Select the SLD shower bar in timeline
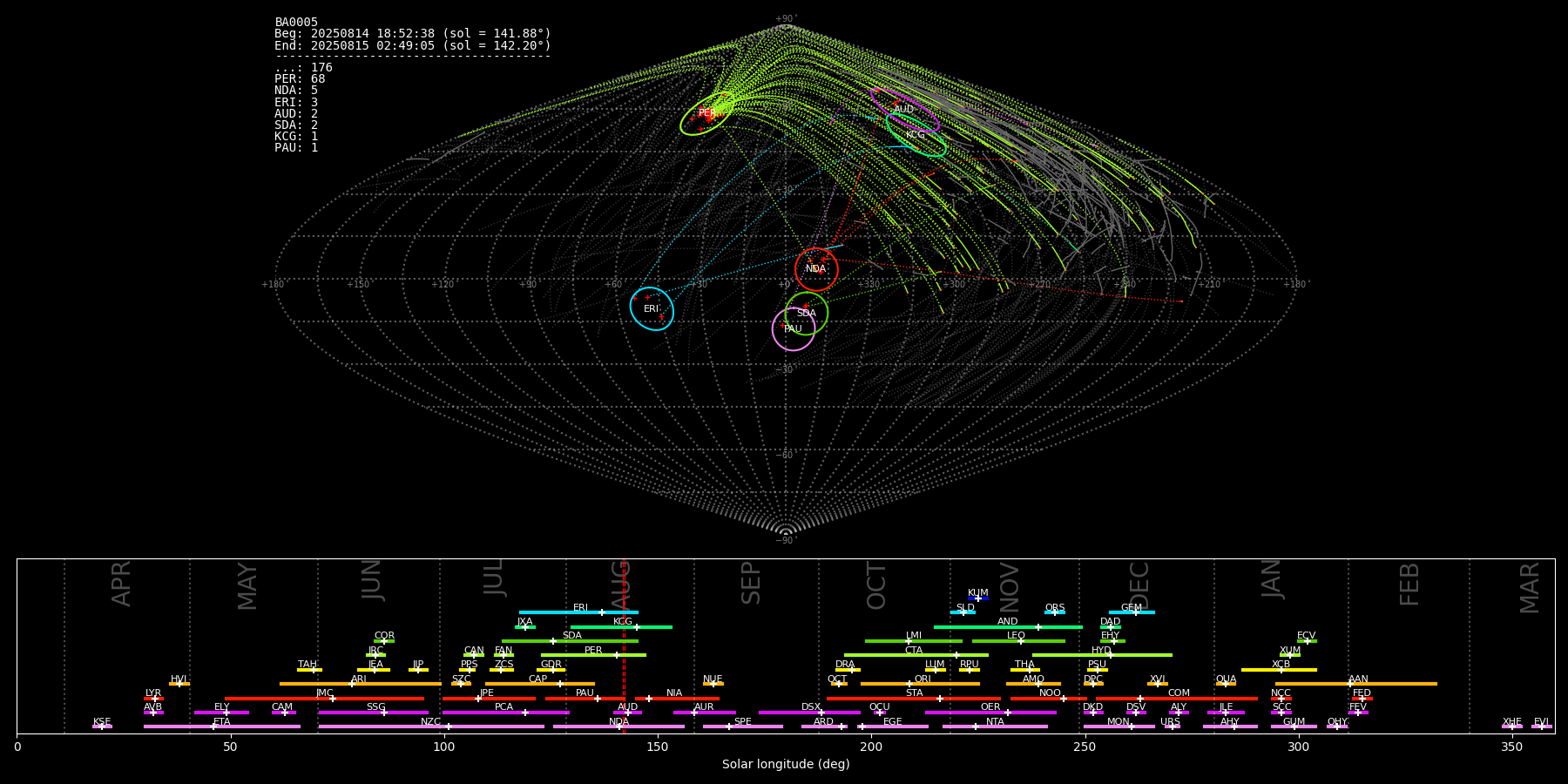The width and height of the screenshot is (1568, 784). [x=963, y=612]
